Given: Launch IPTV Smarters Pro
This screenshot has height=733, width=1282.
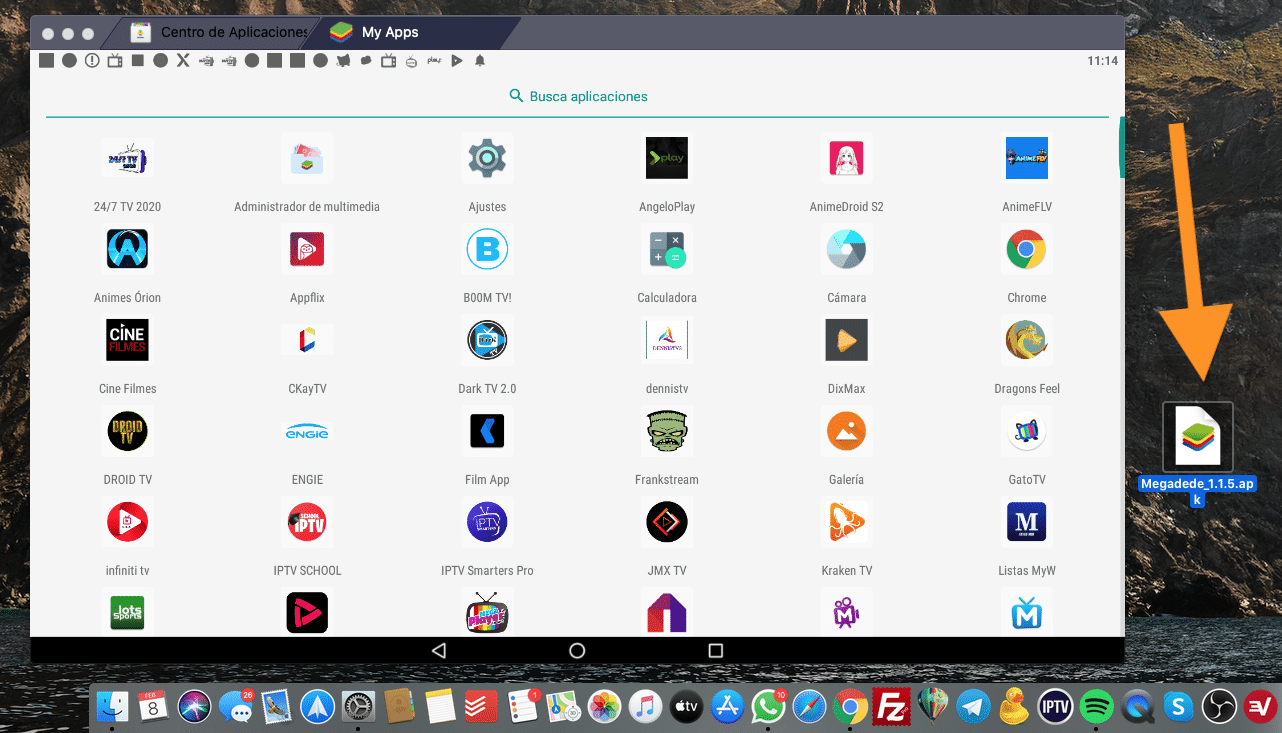Looking at the screenshot, I should click(487, 523).
